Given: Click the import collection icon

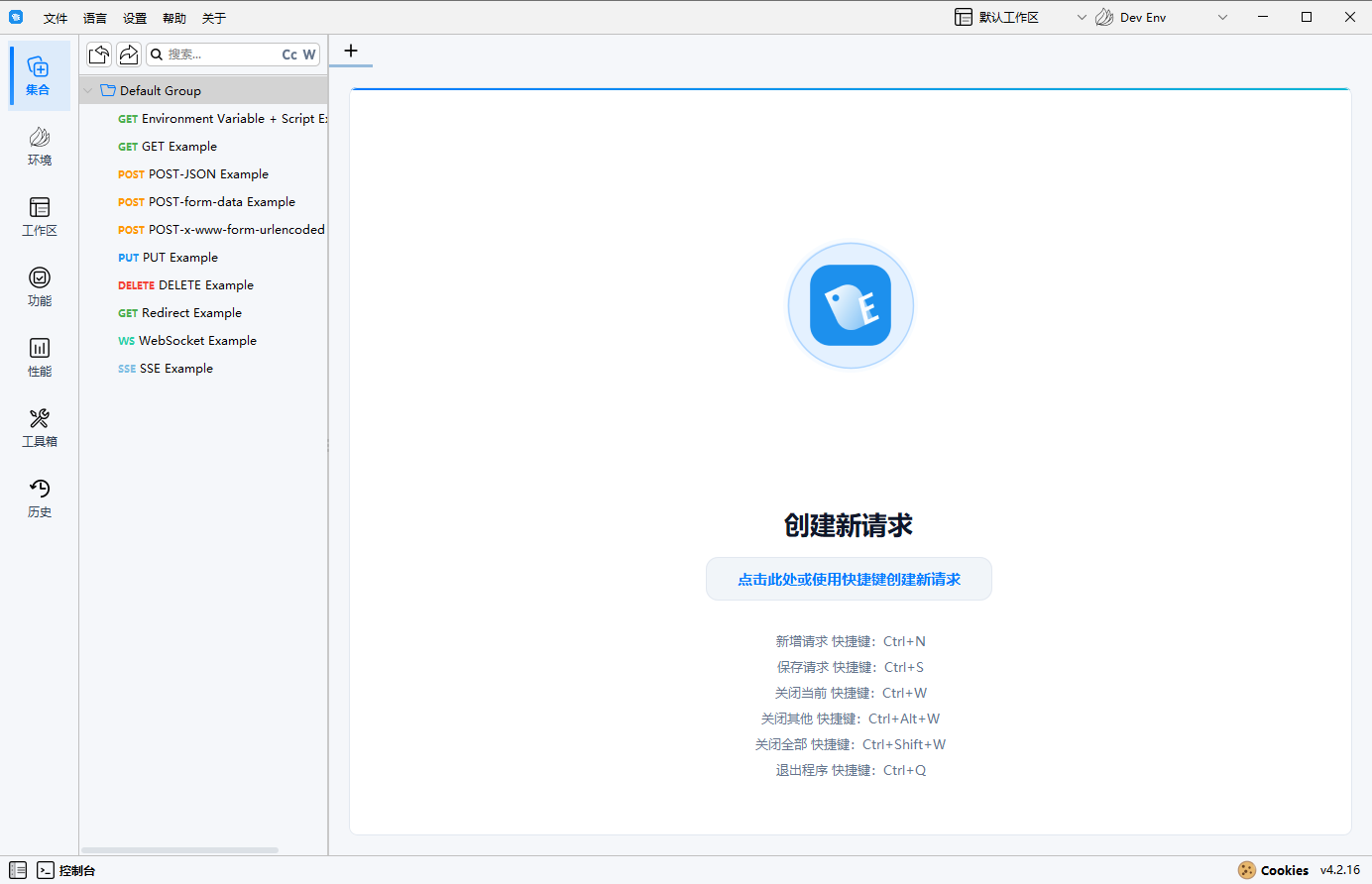Looking at the screenshot, I should 99,55.
